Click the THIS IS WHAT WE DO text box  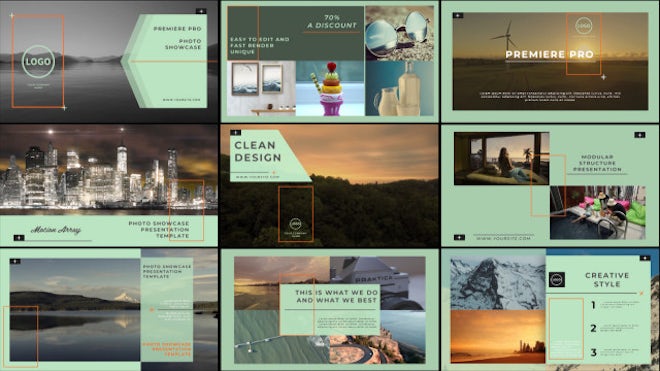click(x=330, y=310)
